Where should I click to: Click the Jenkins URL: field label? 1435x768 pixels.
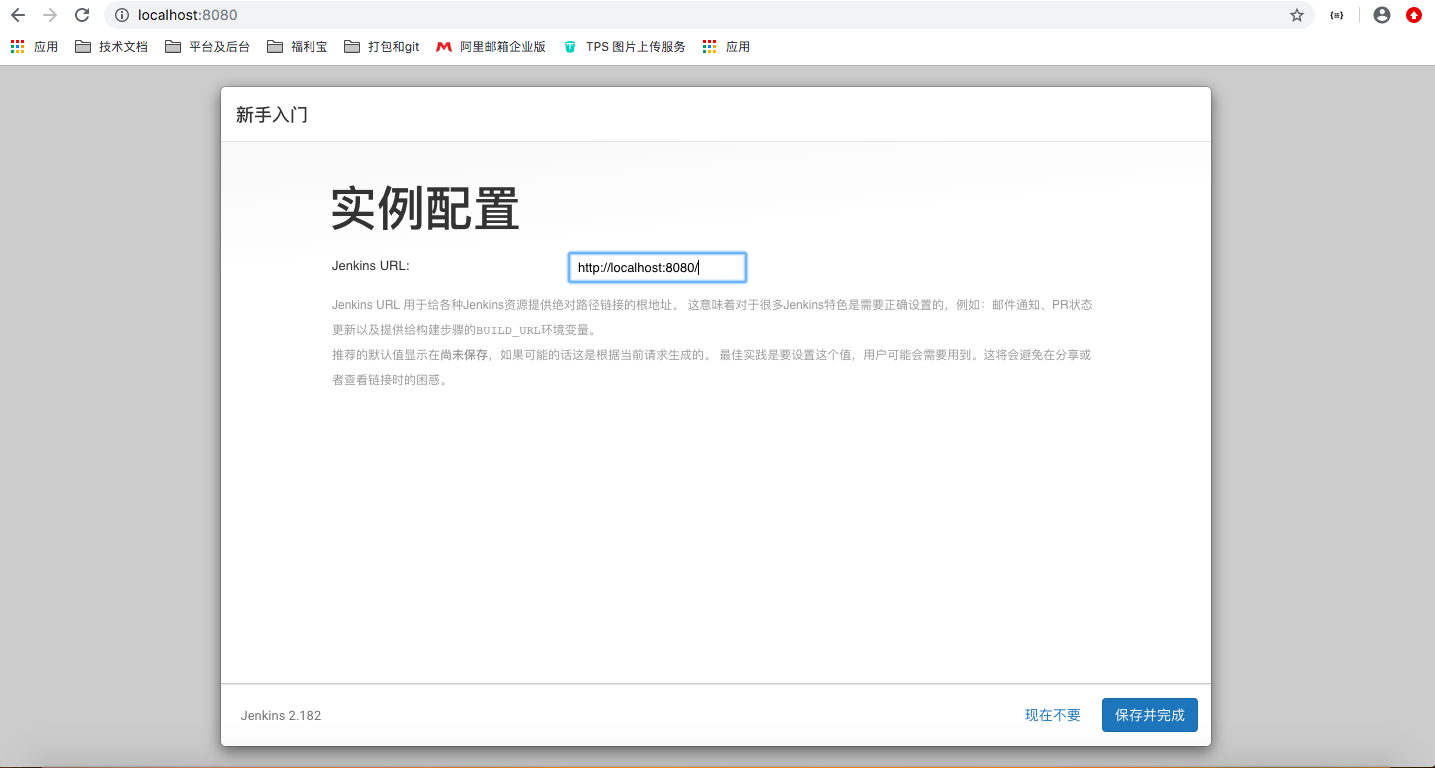pyautogui.click(x=371, y=265)
